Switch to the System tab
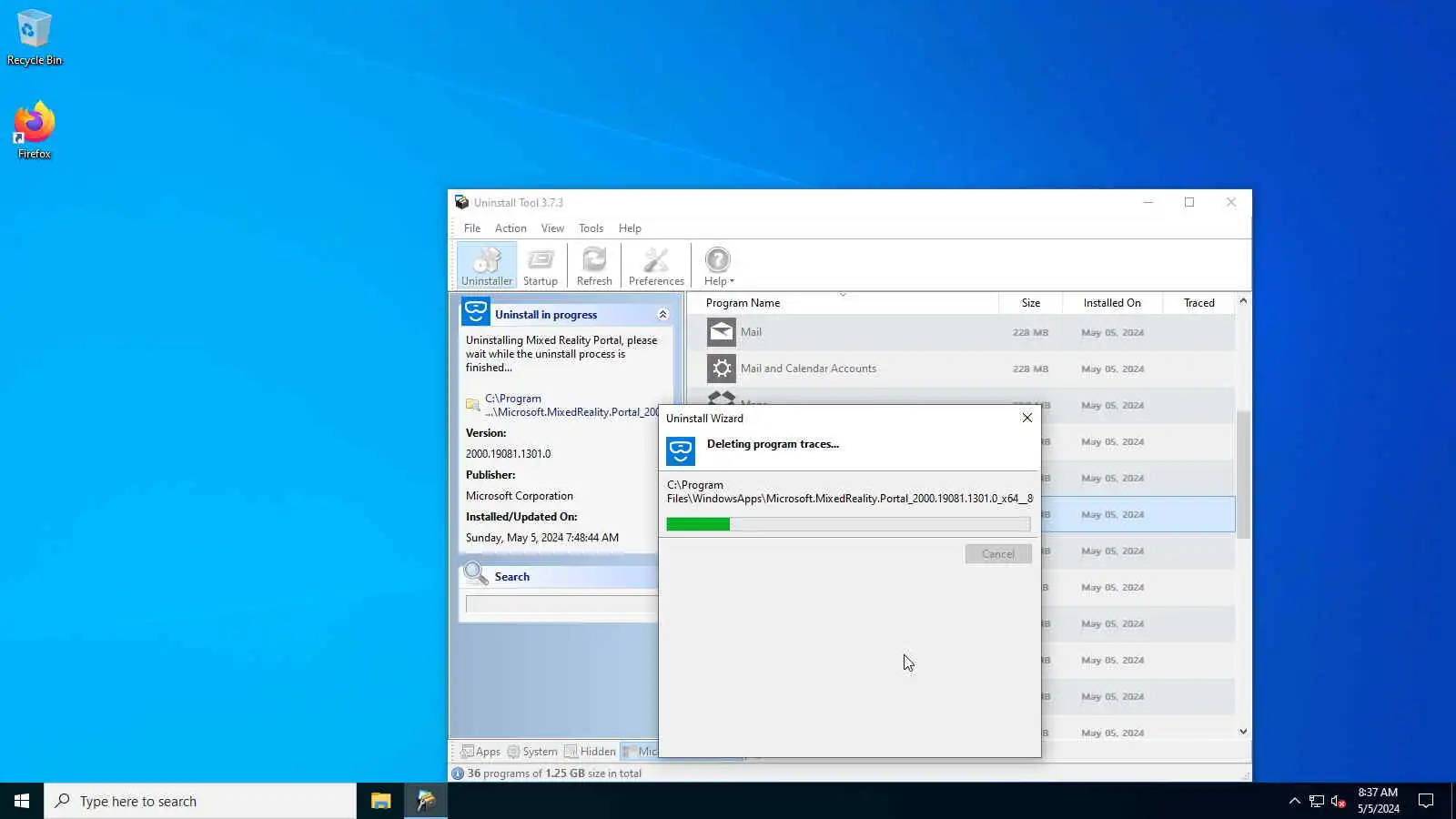Viewport: 1456px width, 819px height. [x=532, y=752]
